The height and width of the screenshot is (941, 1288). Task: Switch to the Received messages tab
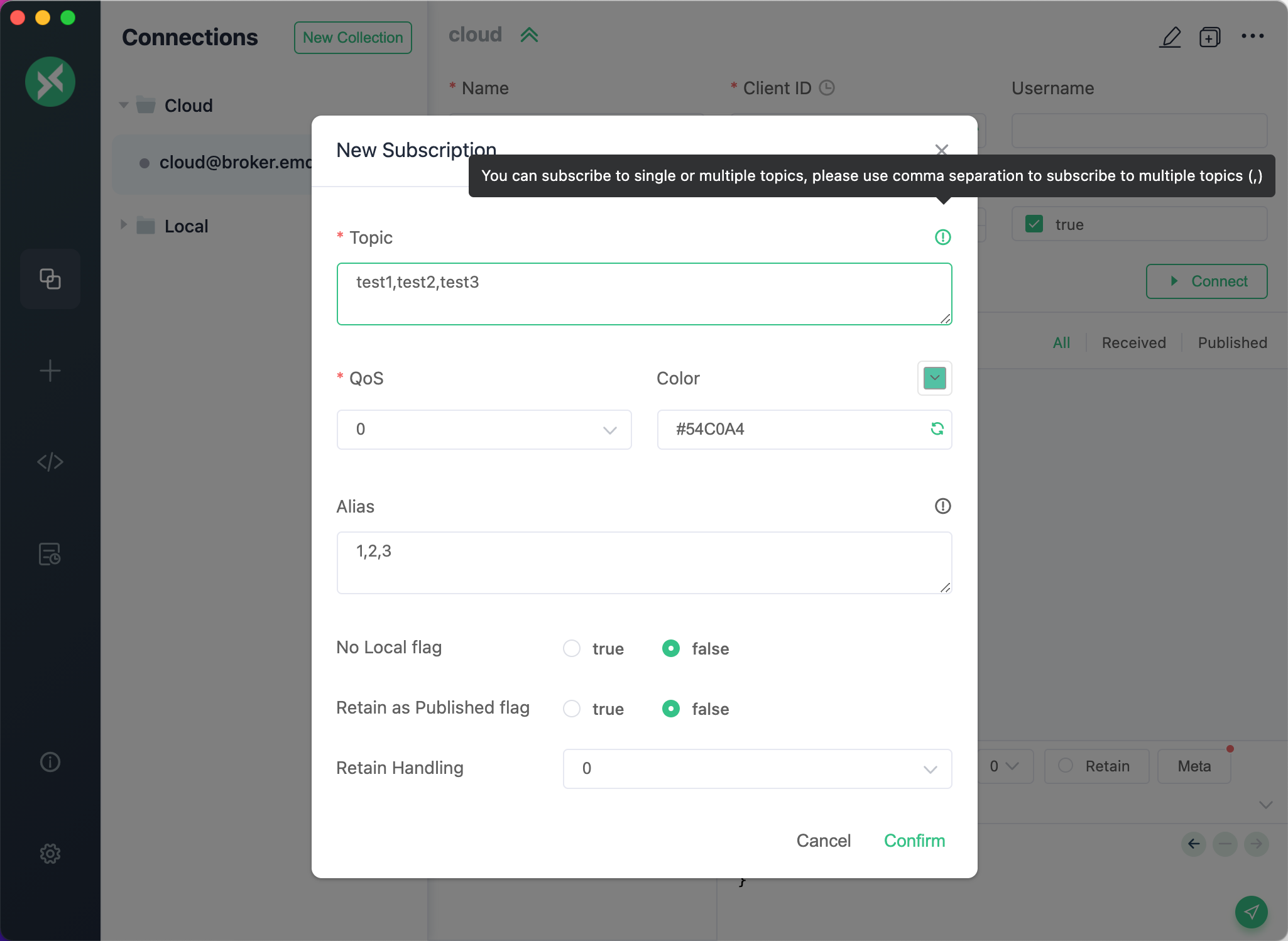pos(1133,342)
